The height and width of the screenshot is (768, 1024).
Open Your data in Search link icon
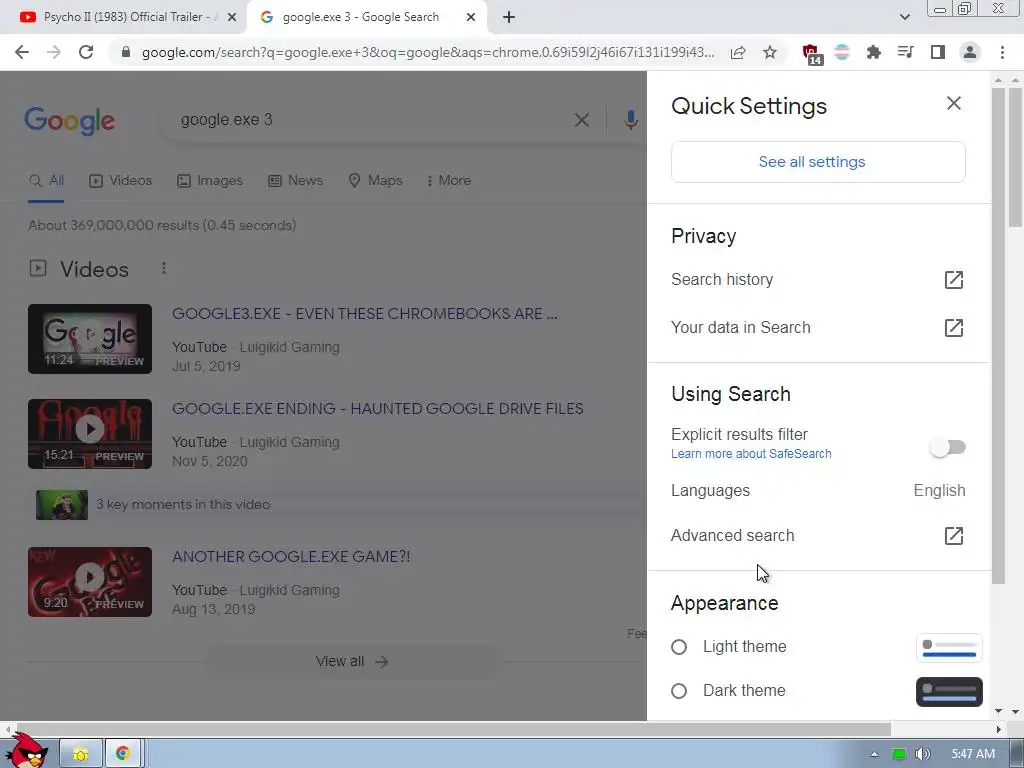tap(953, 327)
